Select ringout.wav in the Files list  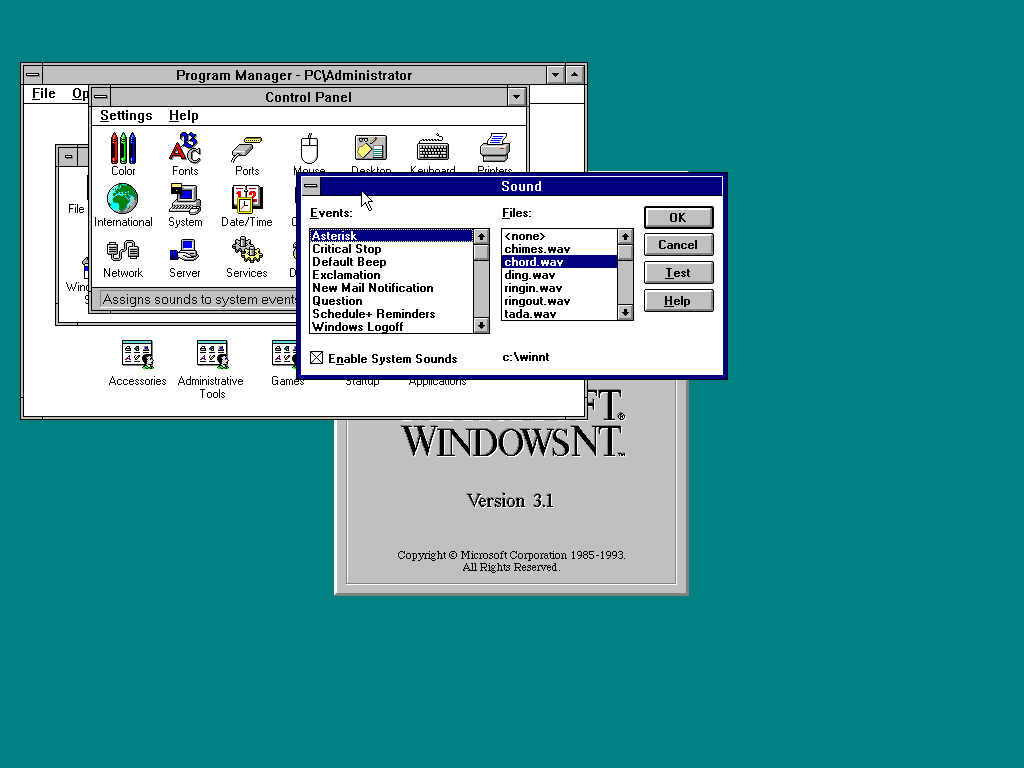pyautogui.click(x=560, y=301)
